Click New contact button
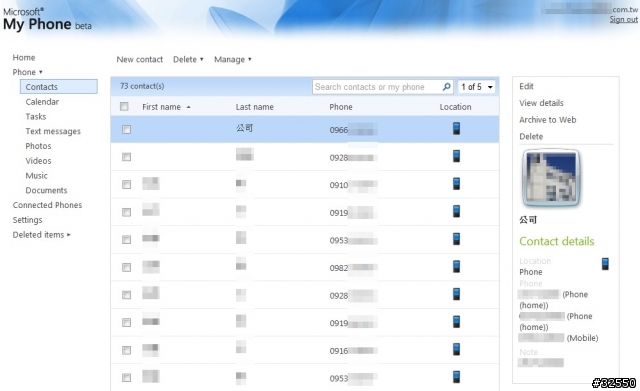This screenshot has width=640, height=391. pyautogui.click(x=140, y=60)
